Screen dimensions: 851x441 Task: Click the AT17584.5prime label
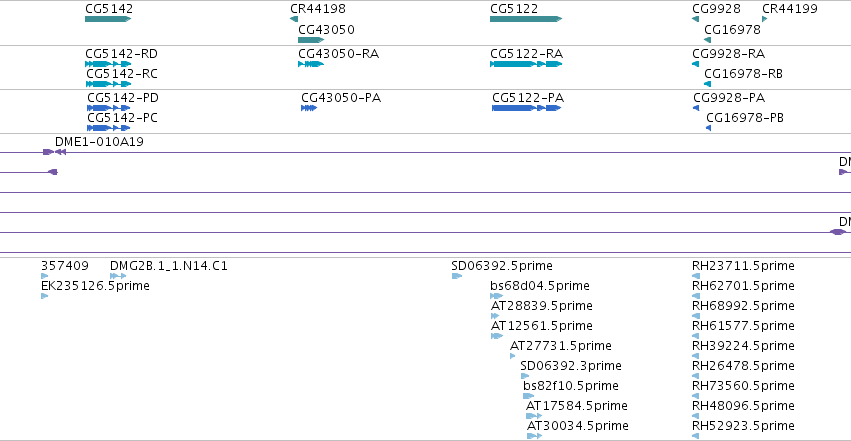point(576,406)
